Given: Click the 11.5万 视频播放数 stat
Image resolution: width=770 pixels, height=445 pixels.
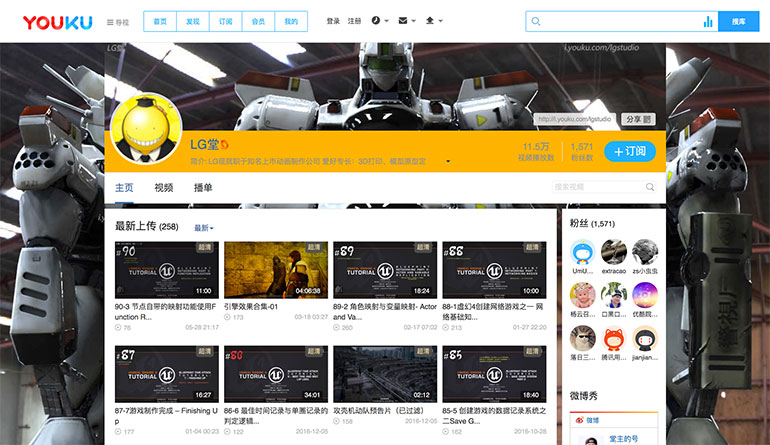Looking at the screenshot, I should pyautogui.click(x=536, y=151).
